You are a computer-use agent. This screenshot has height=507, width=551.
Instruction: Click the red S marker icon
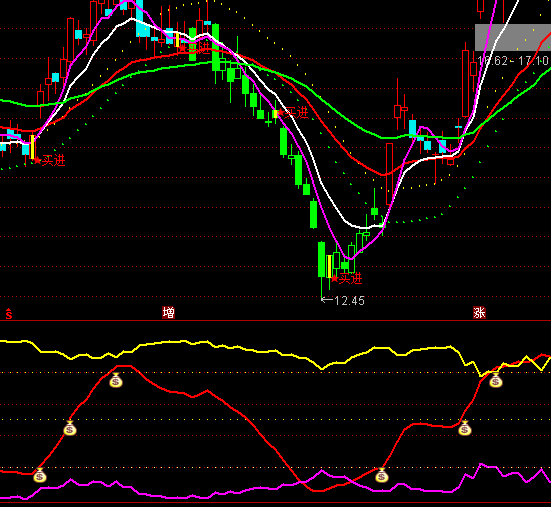[x=9, y=313]
